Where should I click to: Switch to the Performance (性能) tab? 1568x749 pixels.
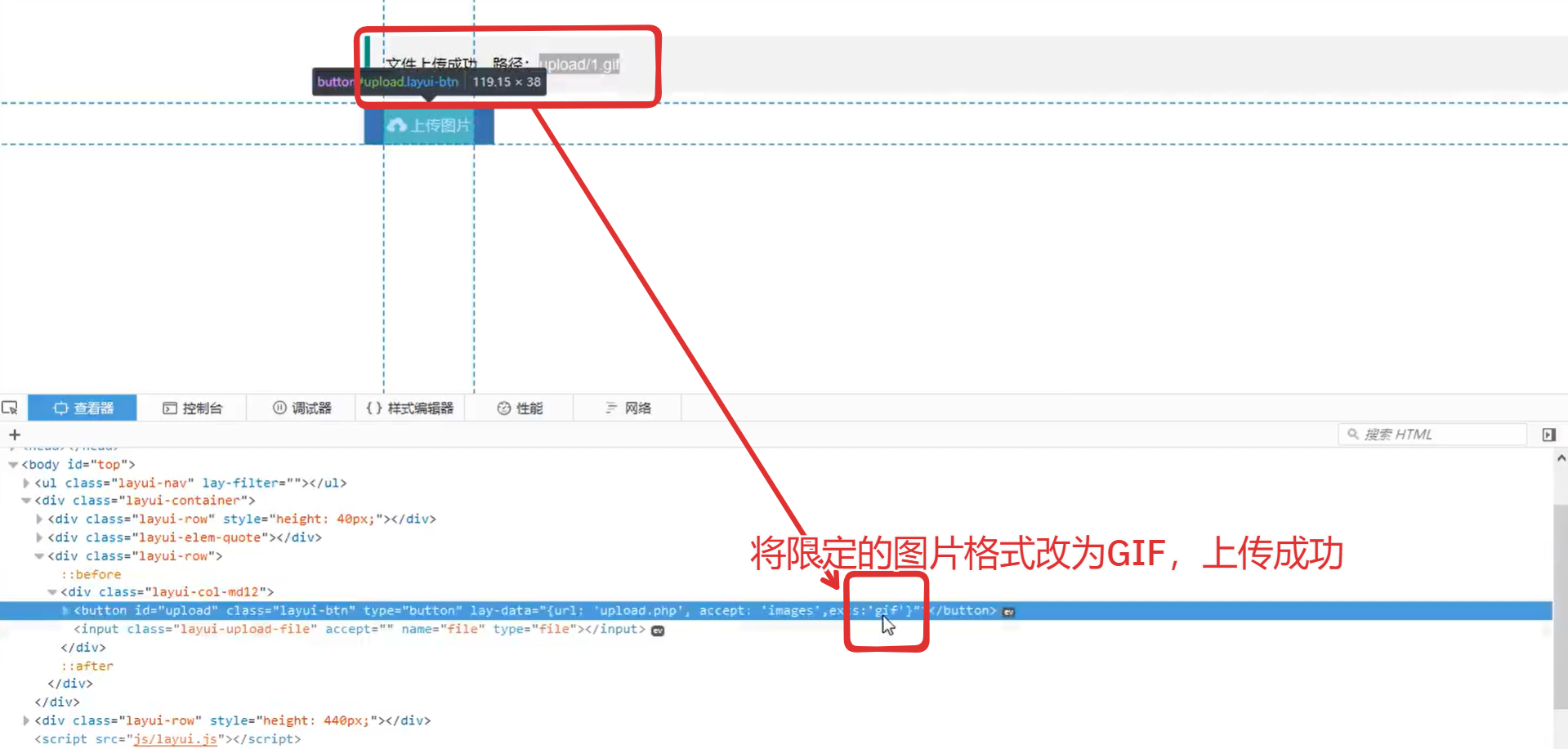(520, 408)
